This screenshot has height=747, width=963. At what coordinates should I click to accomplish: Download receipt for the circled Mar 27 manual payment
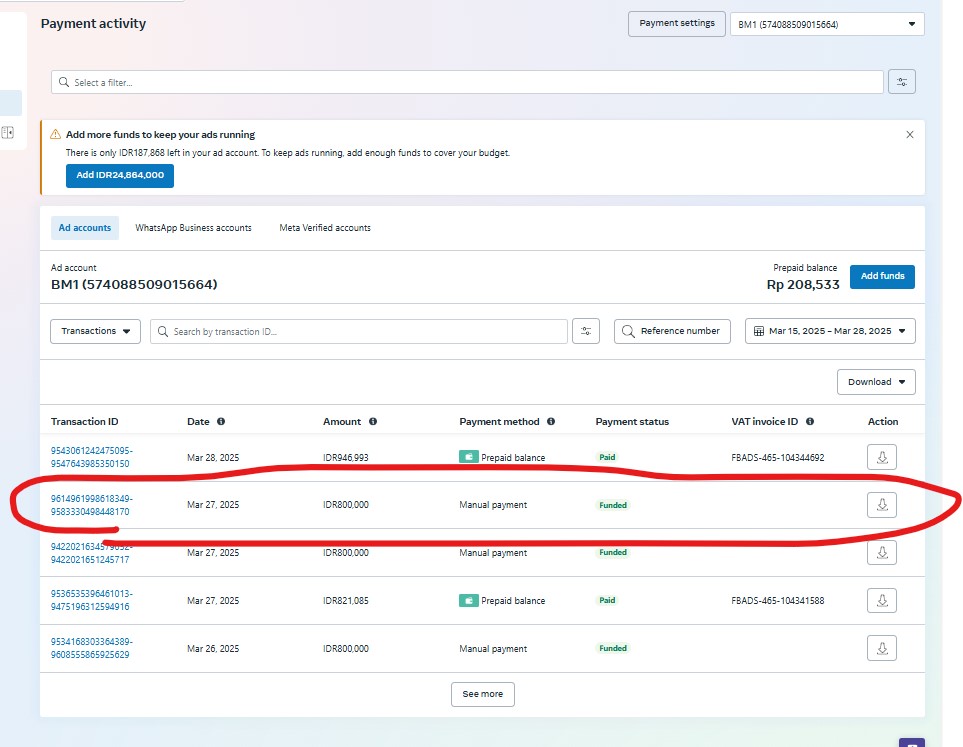pos(881,505)
